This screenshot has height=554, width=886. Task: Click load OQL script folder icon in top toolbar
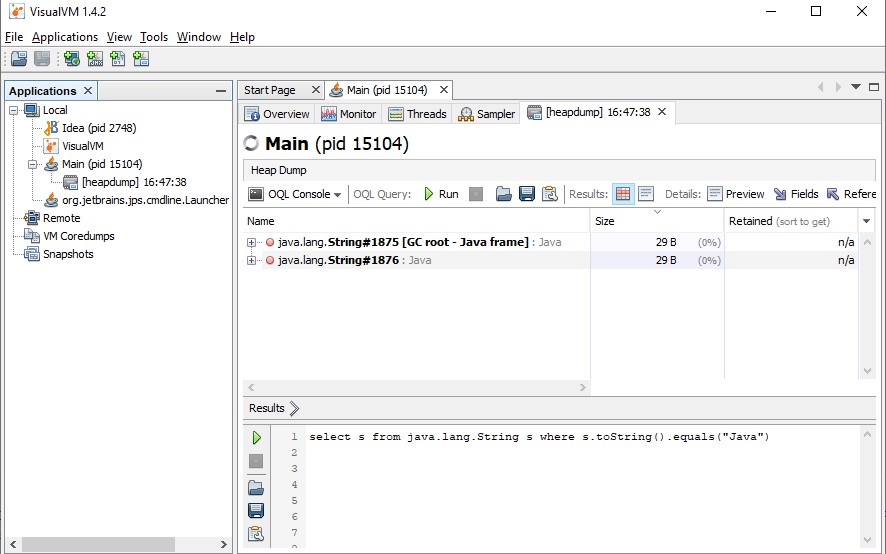[x=503, y=194]
